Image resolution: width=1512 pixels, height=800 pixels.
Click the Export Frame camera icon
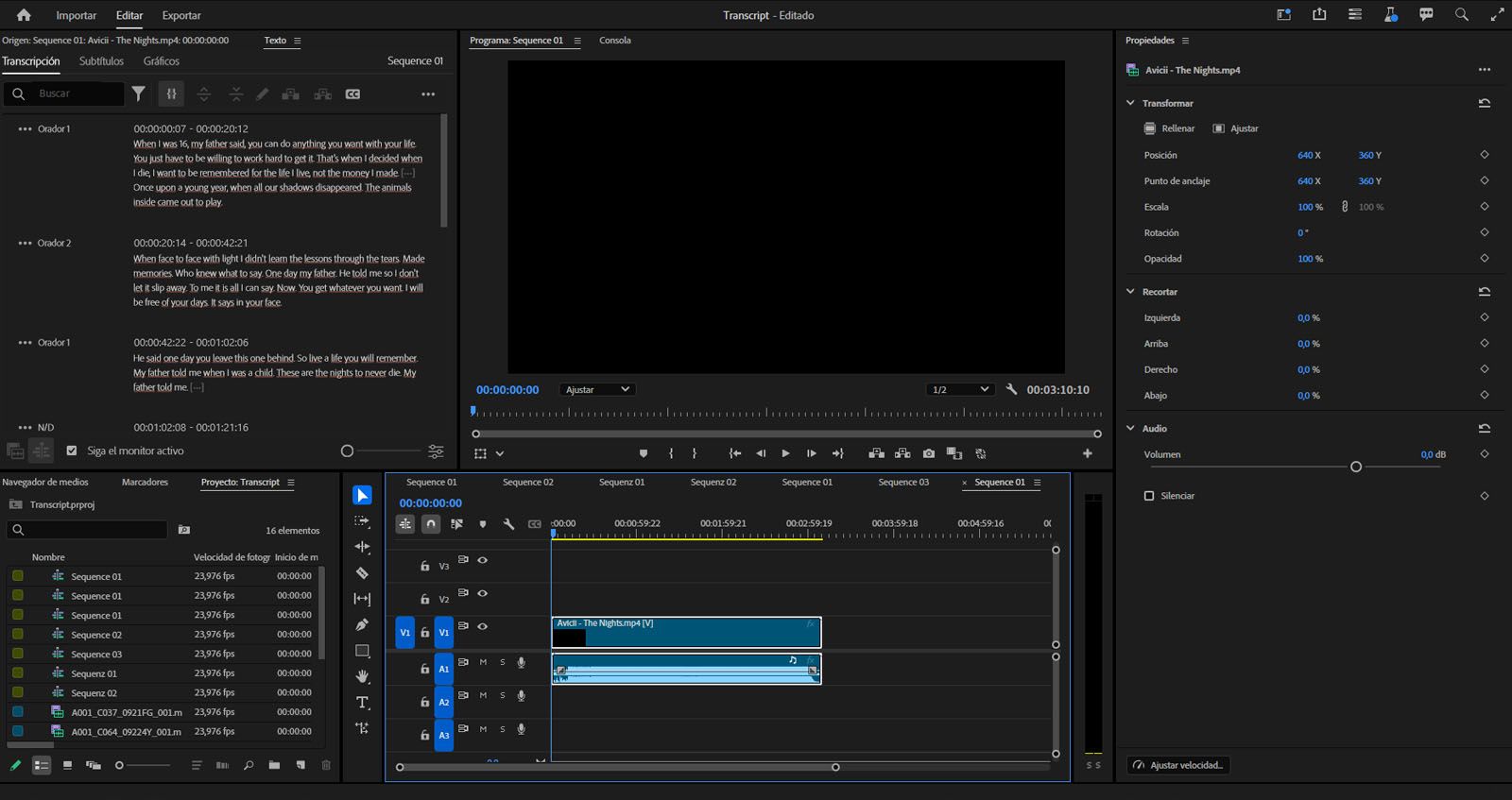[929, 453]
